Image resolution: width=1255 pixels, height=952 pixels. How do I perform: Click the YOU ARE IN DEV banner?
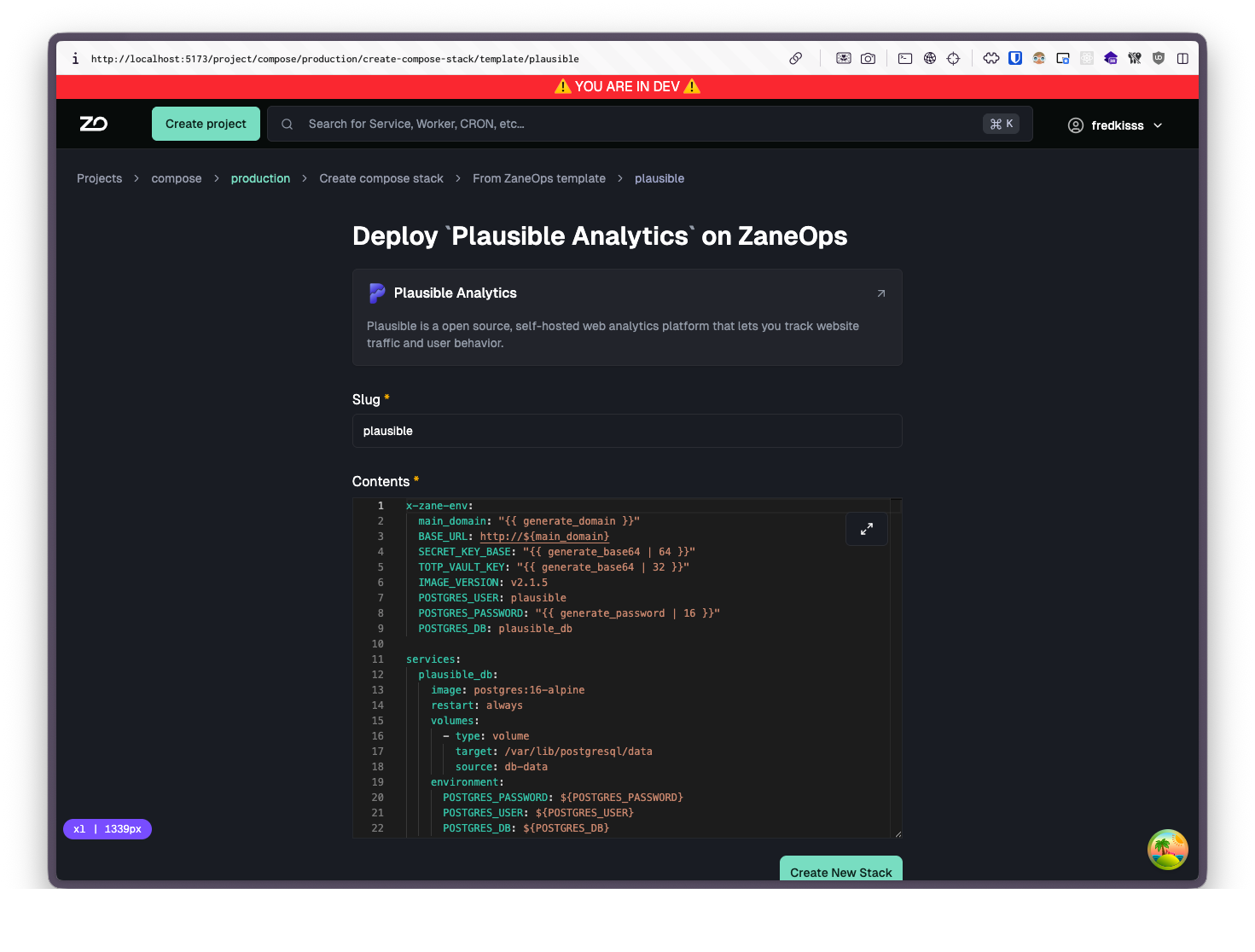pyautogui.click(x=627, y=86)
